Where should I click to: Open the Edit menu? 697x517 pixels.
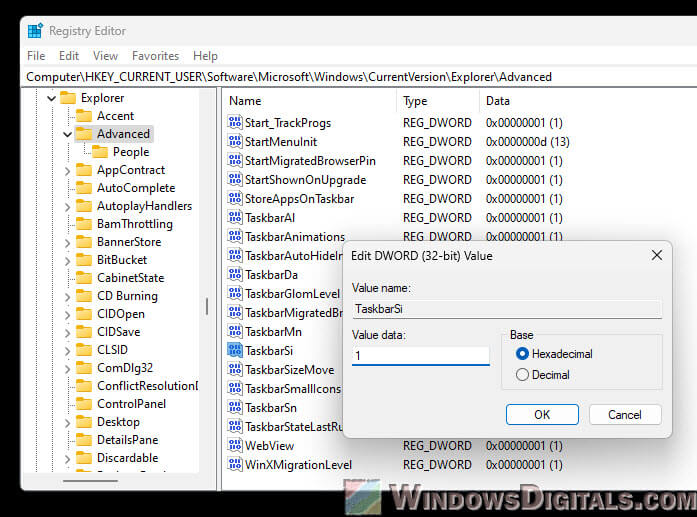(x=69, y=56)
